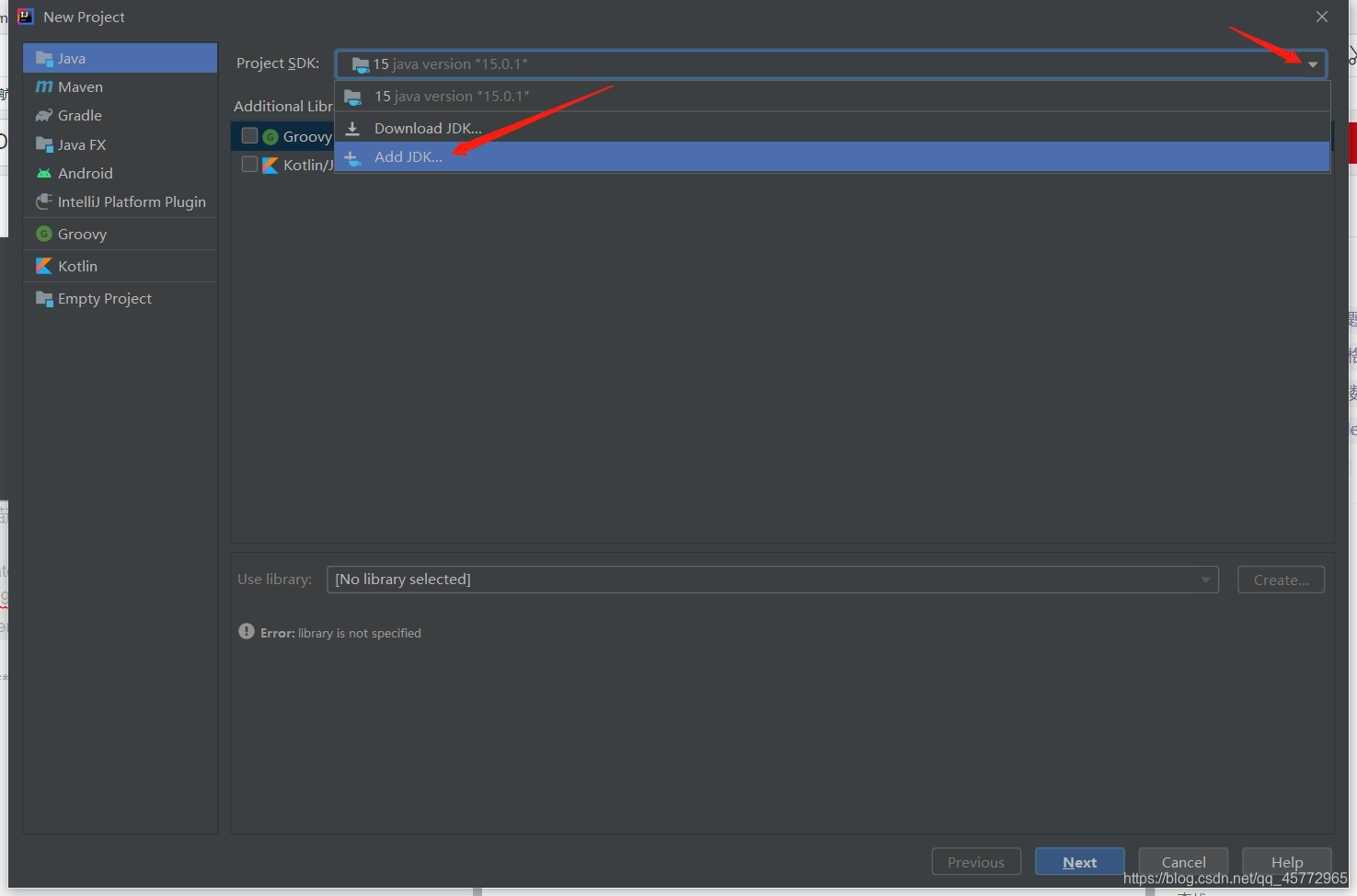Click the Next button

pyautogui.click(x=1079, y=862)
